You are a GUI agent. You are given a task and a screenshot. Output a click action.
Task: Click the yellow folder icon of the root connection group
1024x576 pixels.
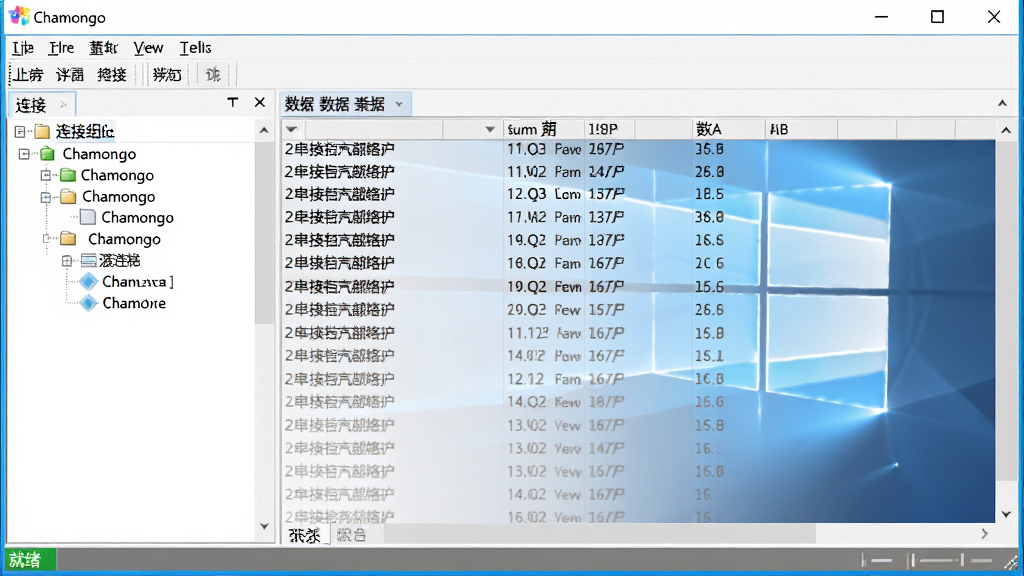(x=42, y=131)
